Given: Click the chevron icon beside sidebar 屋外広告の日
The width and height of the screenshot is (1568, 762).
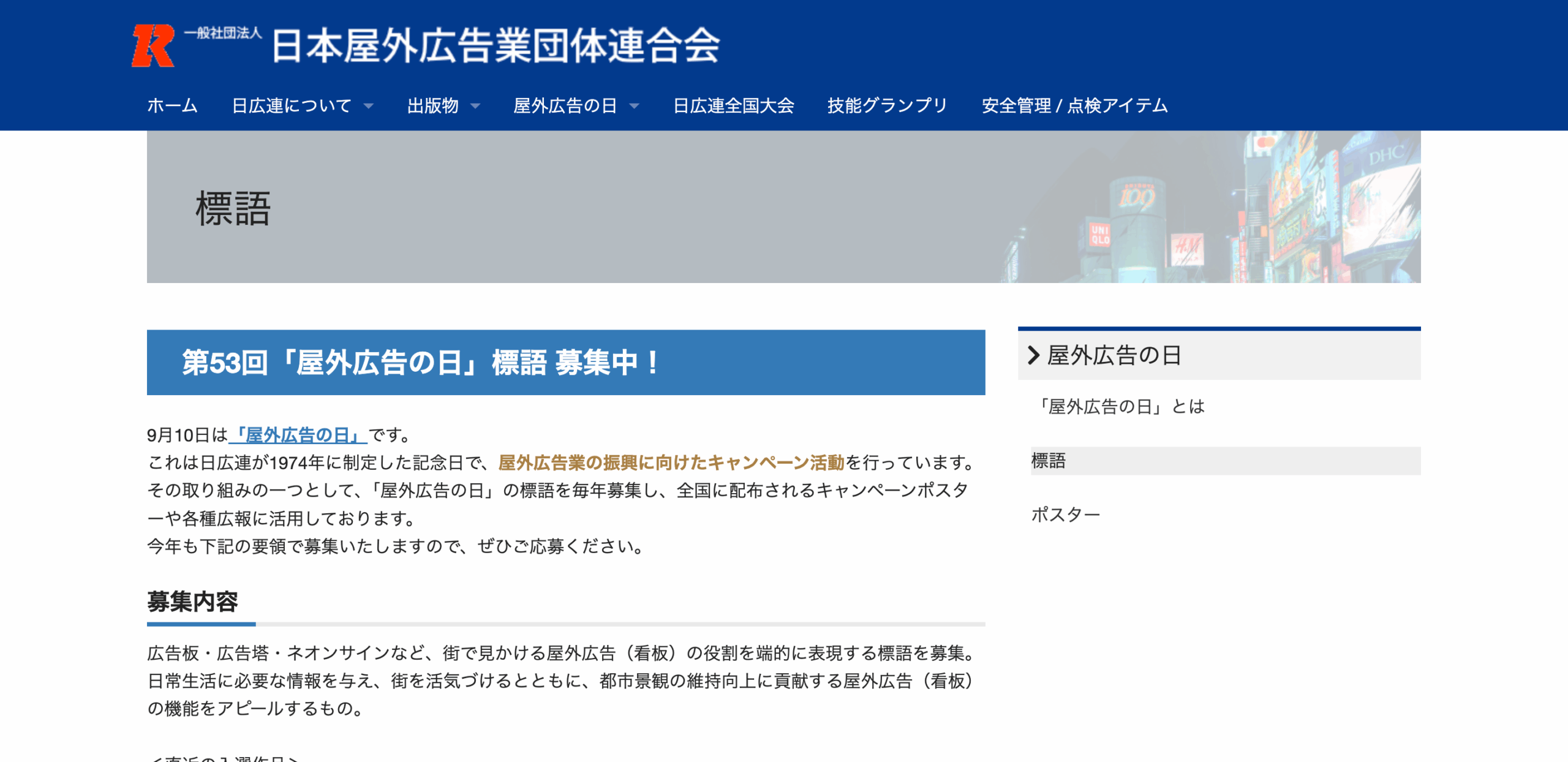Looking at the screenshot, I should coord(1033,355).
